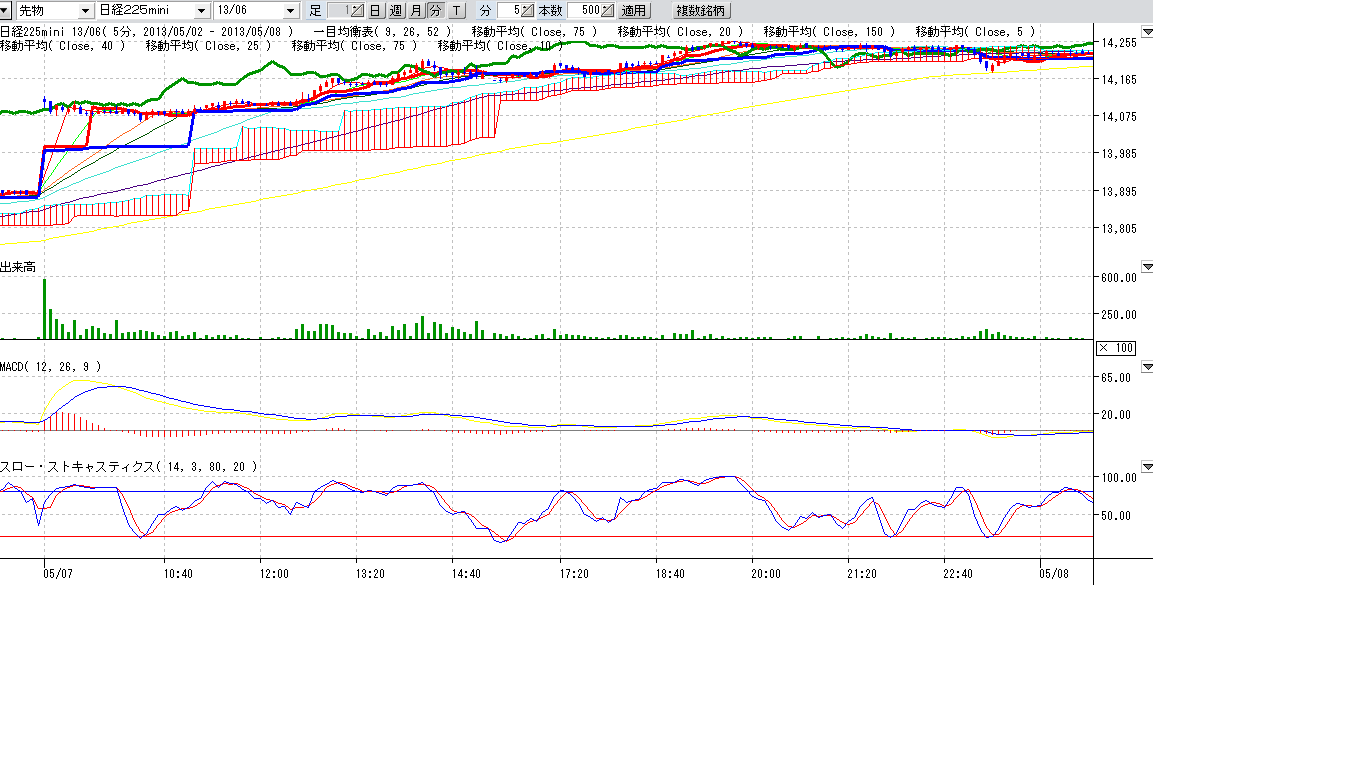Click the tick (T) chart button
The image size is (1366, 768).
[x=455, y=10]
